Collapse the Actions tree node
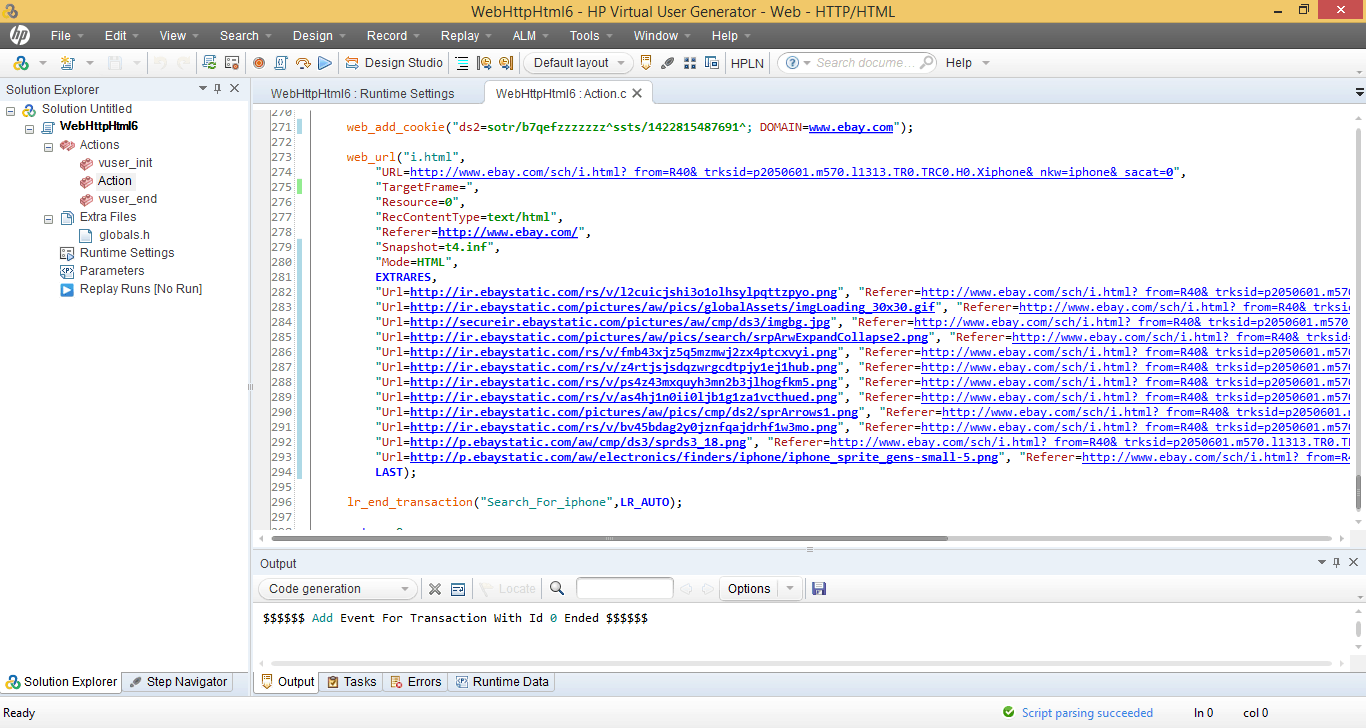The width and height of the screenshot is (1366, 728). pos(49,146)
